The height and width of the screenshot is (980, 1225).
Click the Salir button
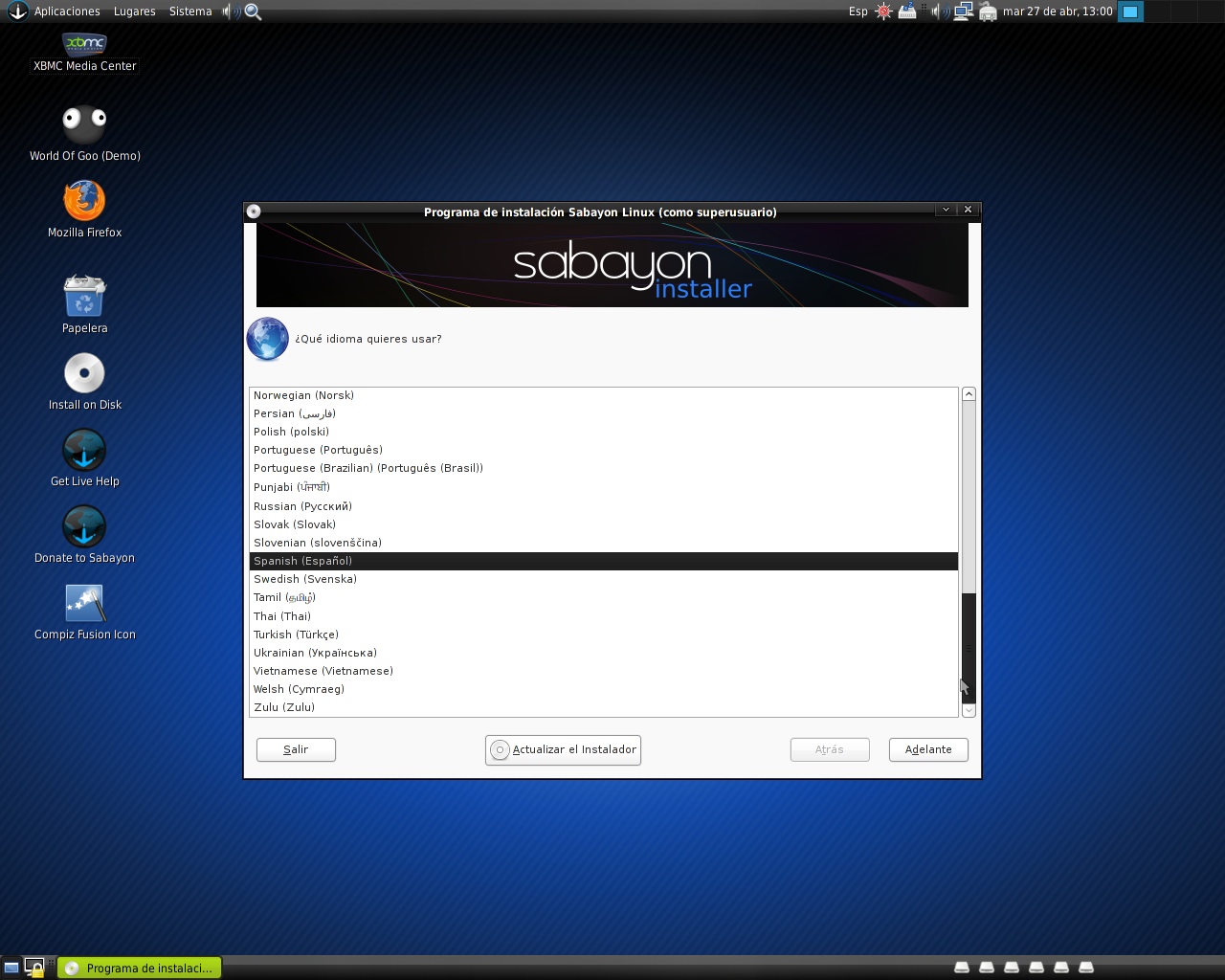click(296, 749)
